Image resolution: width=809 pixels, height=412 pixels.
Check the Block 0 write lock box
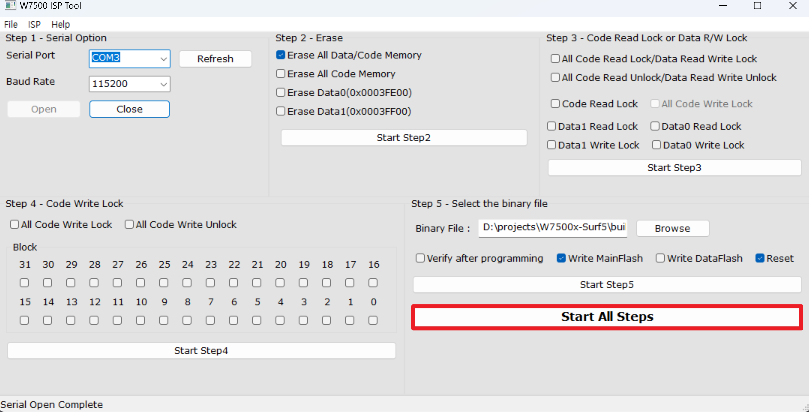coord(373,321)
